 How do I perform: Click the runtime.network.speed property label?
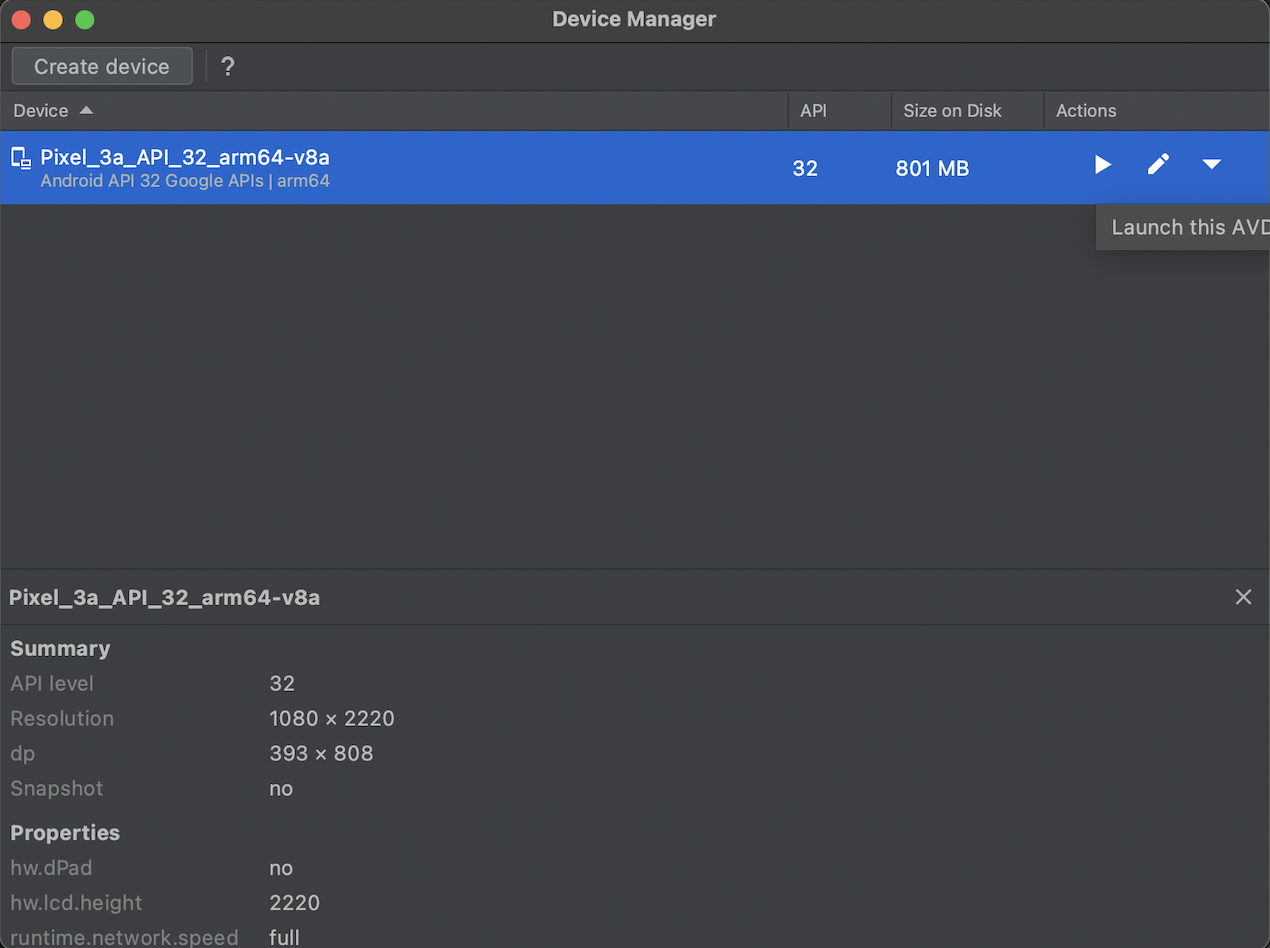(x=124, y=938)
